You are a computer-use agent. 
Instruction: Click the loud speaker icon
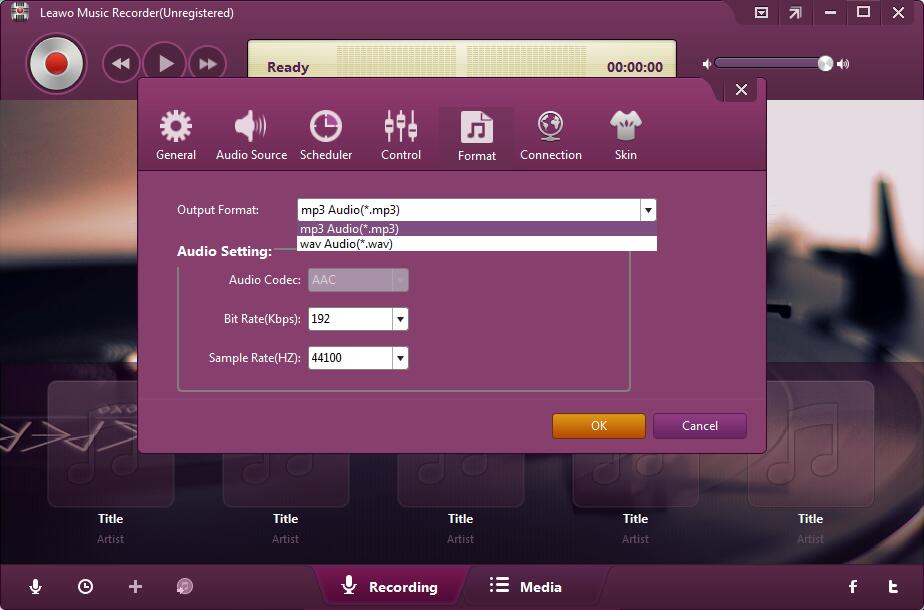(843, 64)
